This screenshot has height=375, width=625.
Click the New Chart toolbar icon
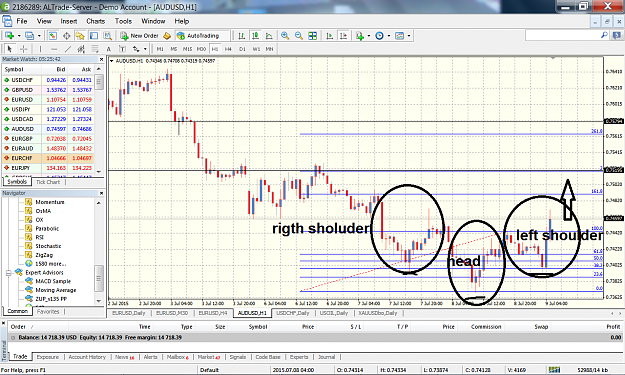(x=10, y=36)
